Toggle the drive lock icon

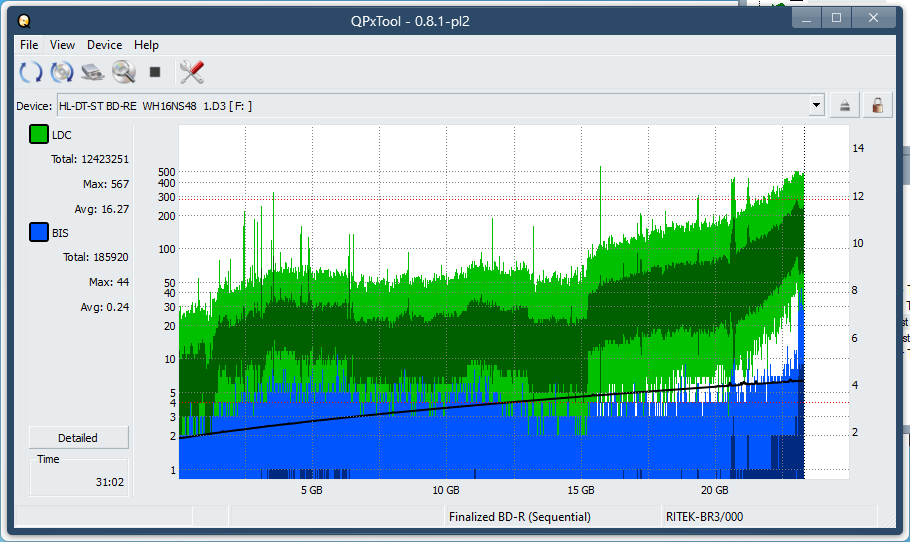878,106
